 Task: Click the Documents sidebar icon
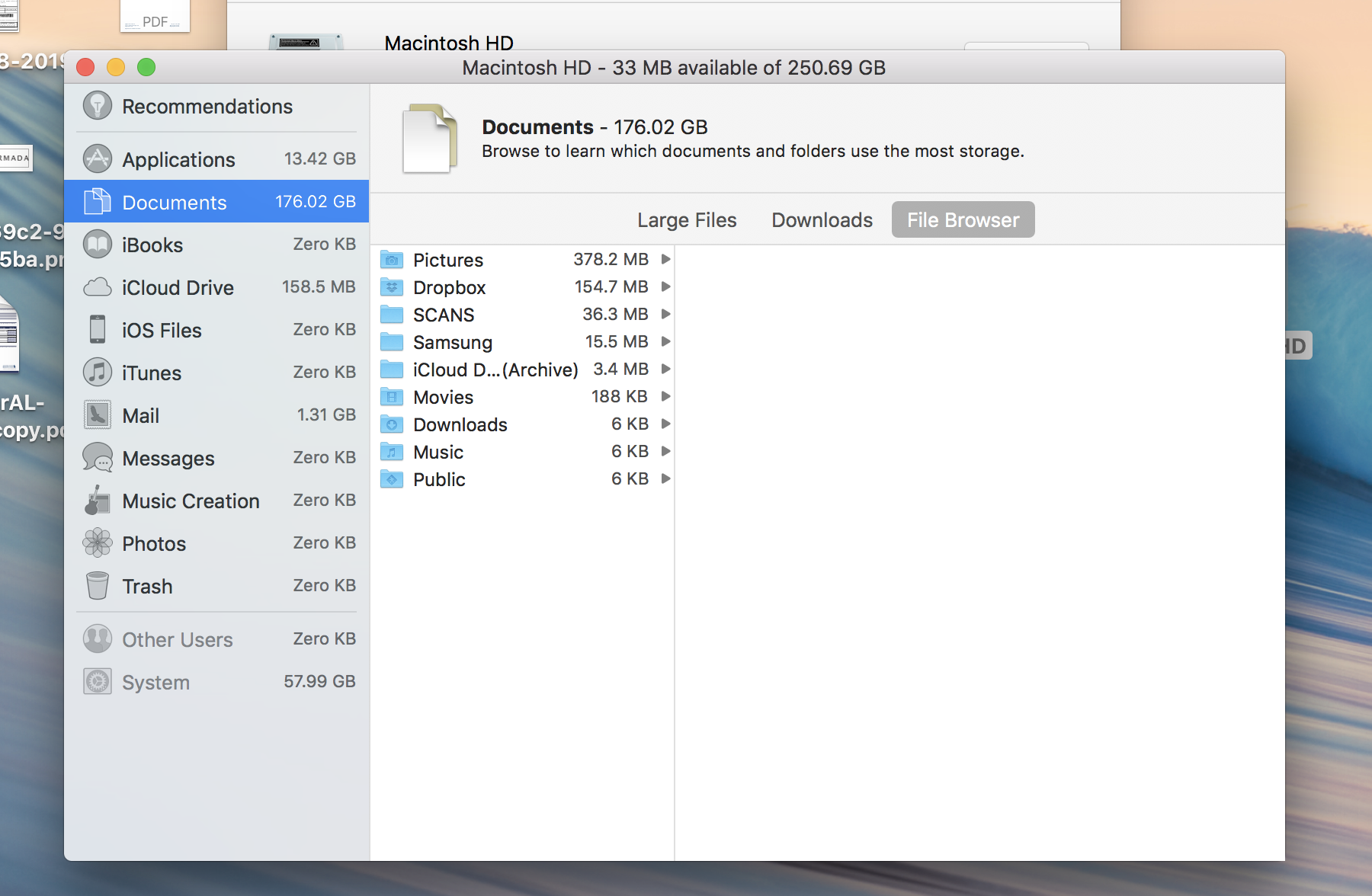click(x=98, y=201)
